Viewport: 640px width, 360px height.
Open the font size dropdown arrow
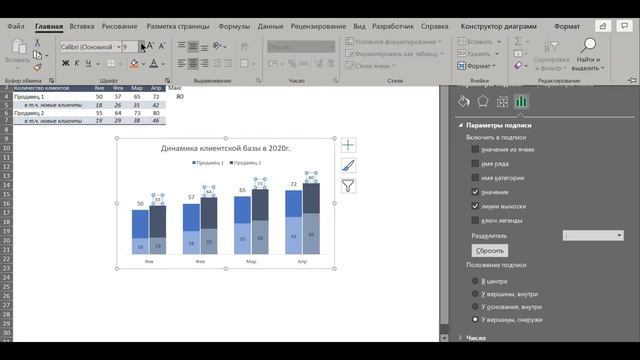tap(142, 47)
